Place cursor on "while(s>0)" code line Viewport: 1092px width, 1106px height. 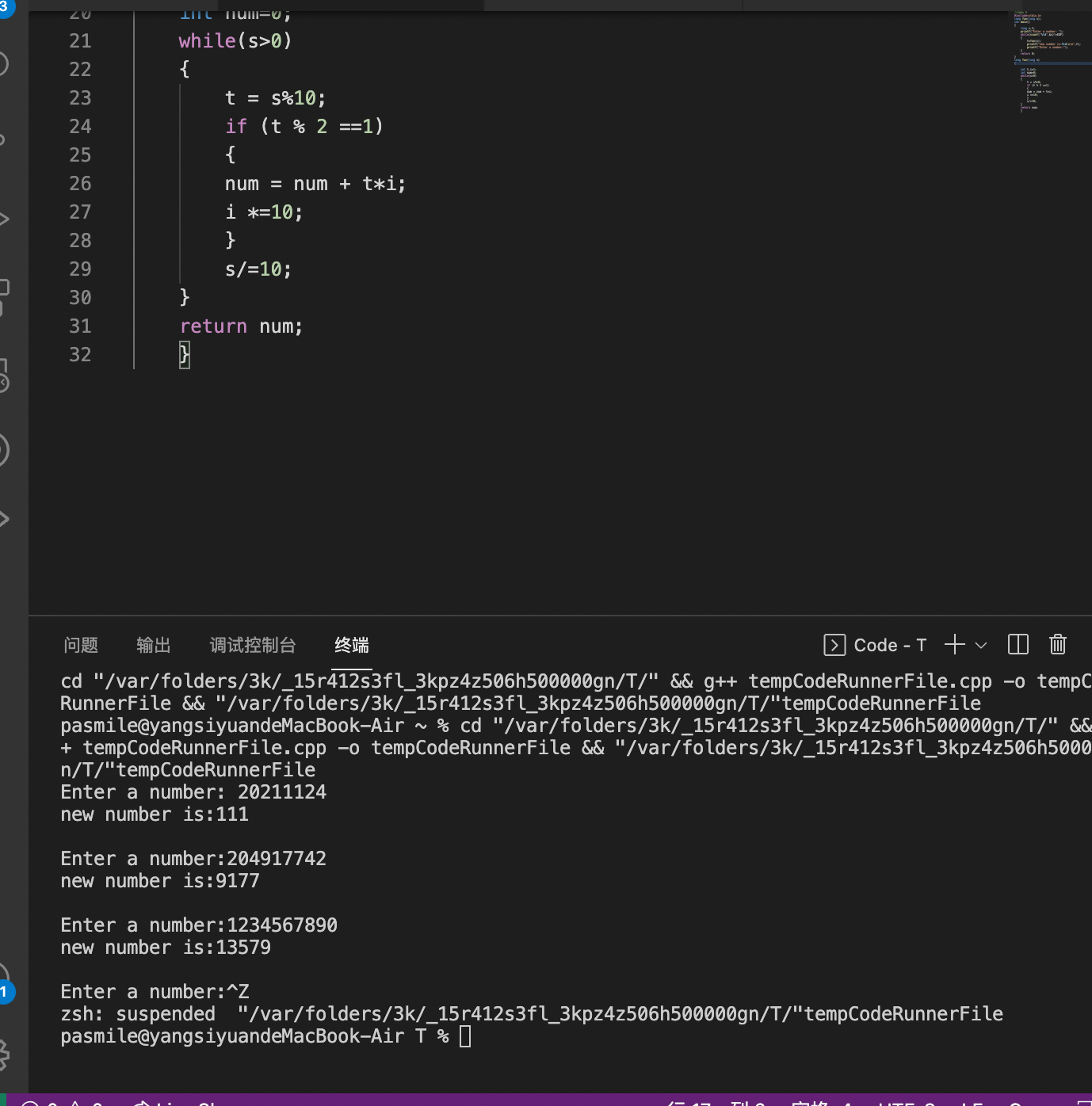coord(235,41)
